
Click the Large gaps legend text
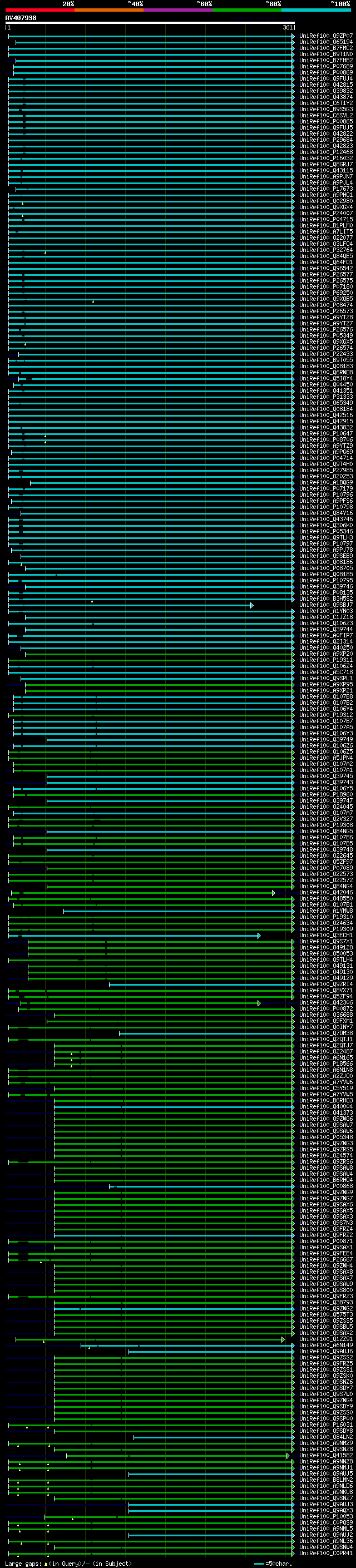(68, 1564)
